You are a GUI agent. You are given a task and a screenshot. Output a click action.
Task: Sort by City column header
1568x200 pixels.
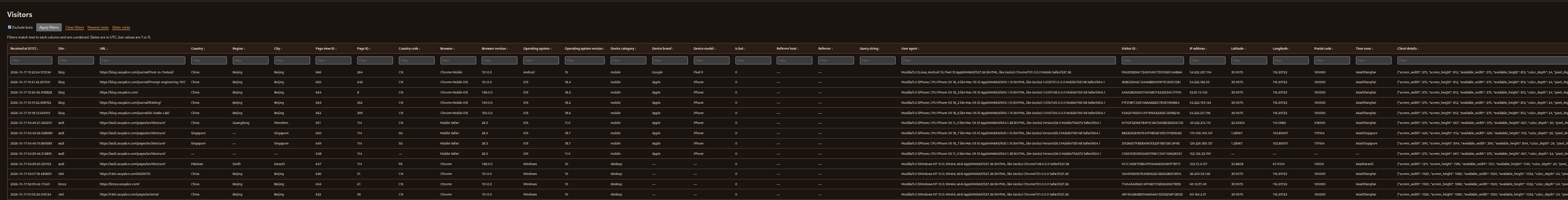tap(278, 49)
